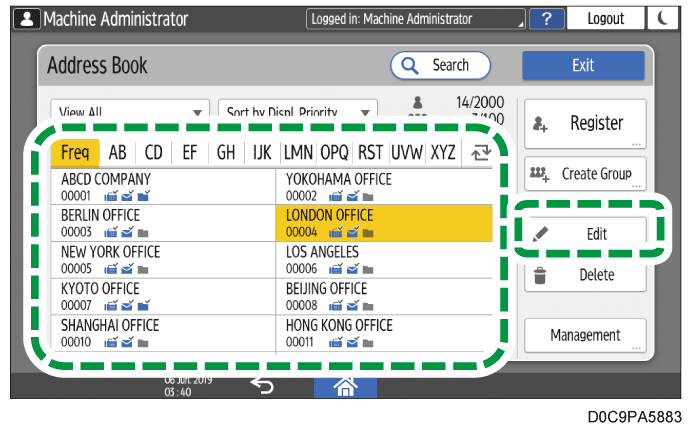Toggle the sleep mode moon icon
This screenshot has height=427, width=691.
665,18
